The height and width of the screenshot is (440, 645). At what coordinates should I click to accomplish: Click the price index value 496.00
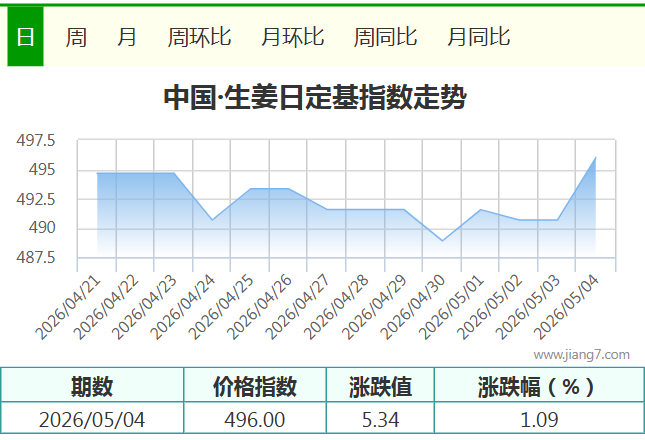(255, 420)
